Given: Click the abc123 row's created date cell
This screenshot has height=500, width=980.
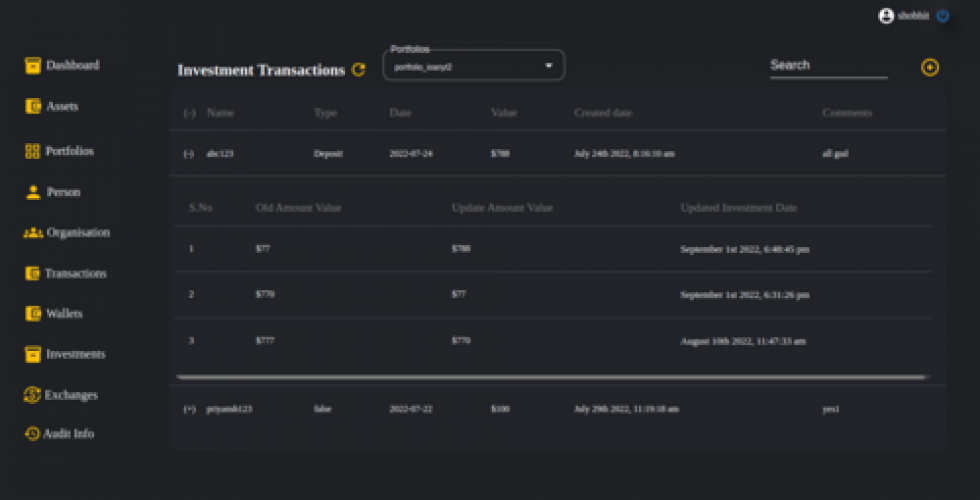Looking at the screenshot, I should tap(624, 154).
